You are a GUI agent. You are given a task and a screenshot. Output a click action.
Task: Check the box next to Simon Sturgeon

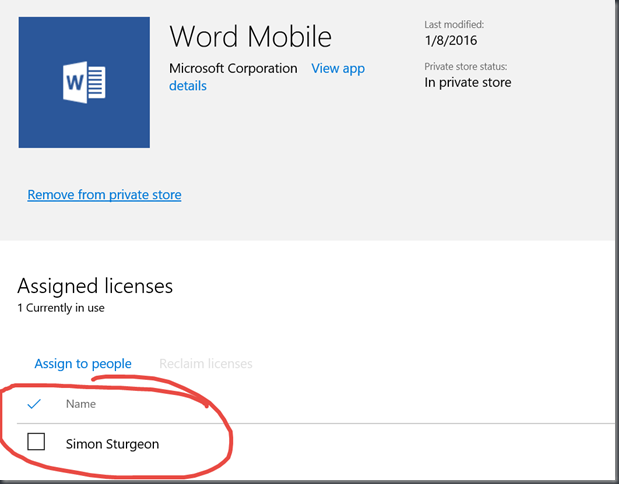(36, 441)
